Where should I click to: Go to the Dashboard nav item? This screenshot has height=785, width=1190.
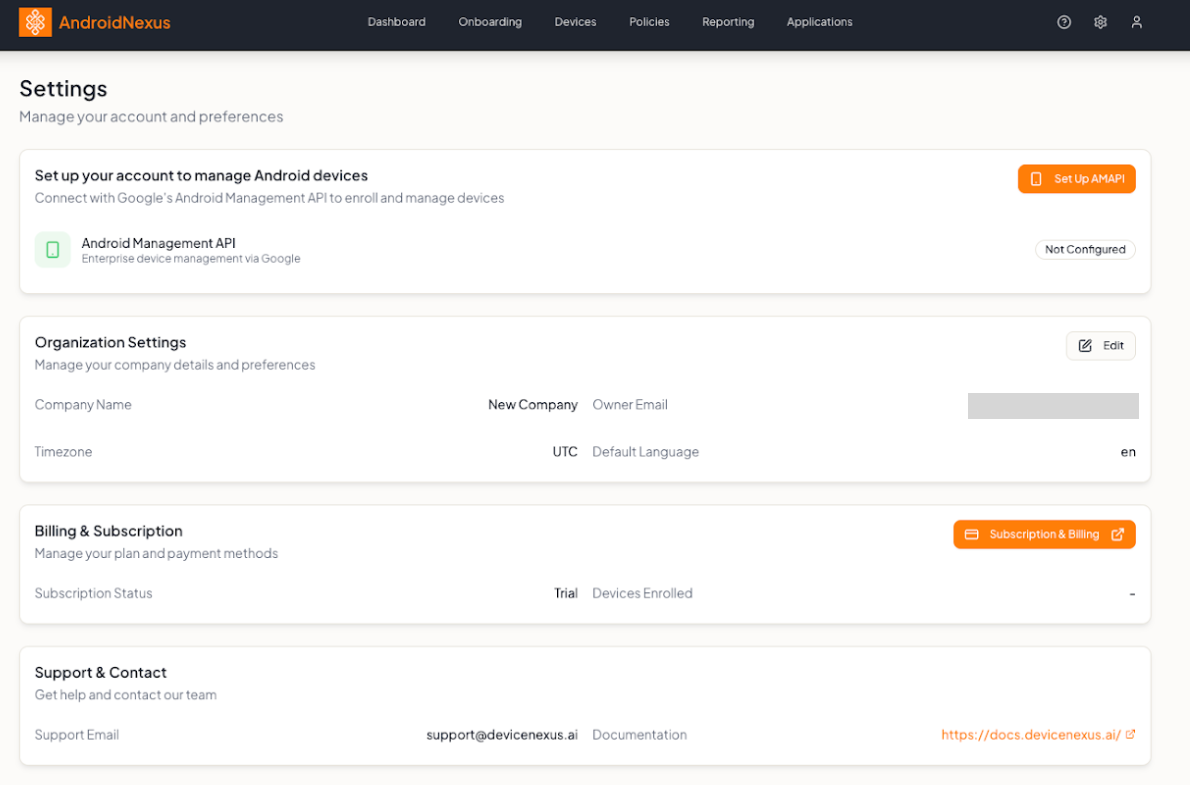pyautogui.click(x=396, y=22)
